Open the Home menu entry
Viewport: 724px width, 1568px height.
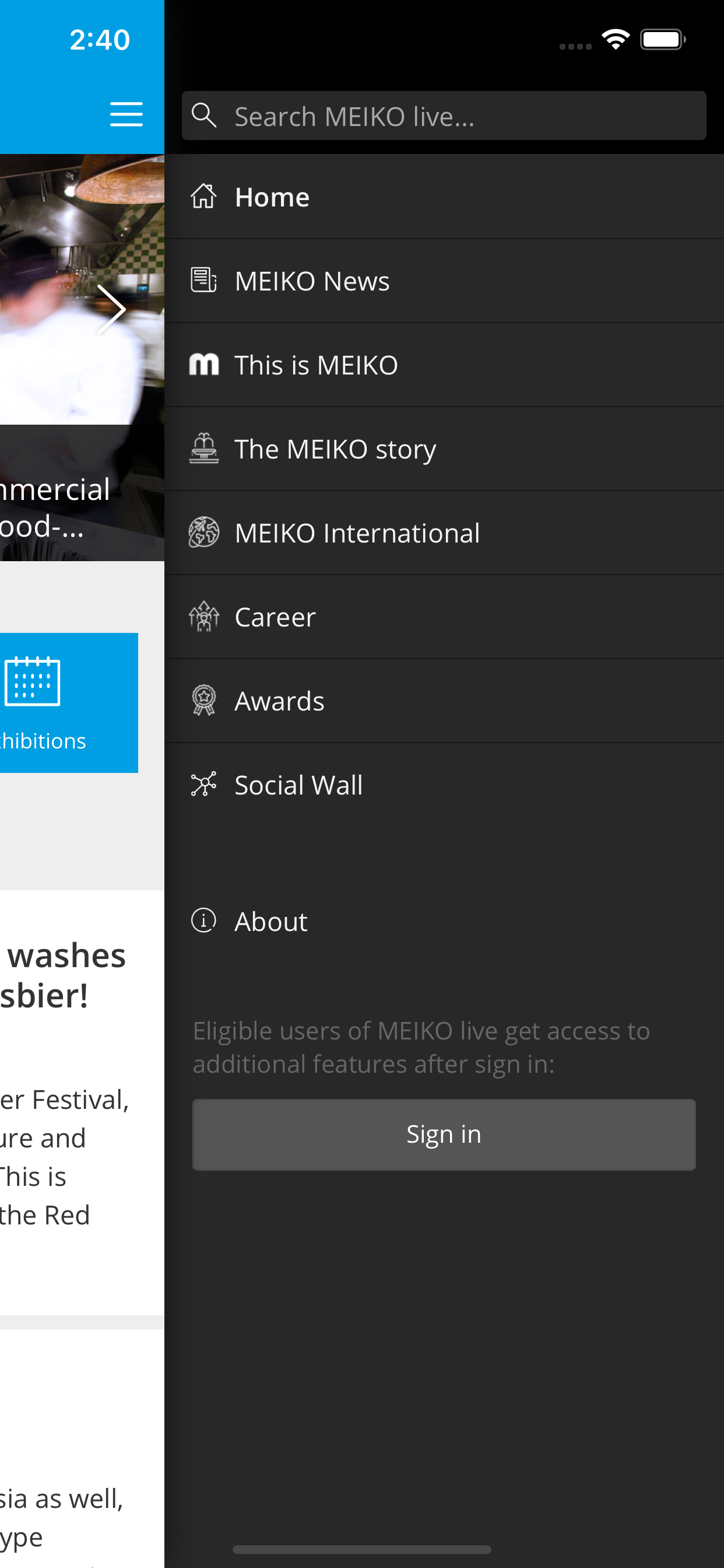444,197
